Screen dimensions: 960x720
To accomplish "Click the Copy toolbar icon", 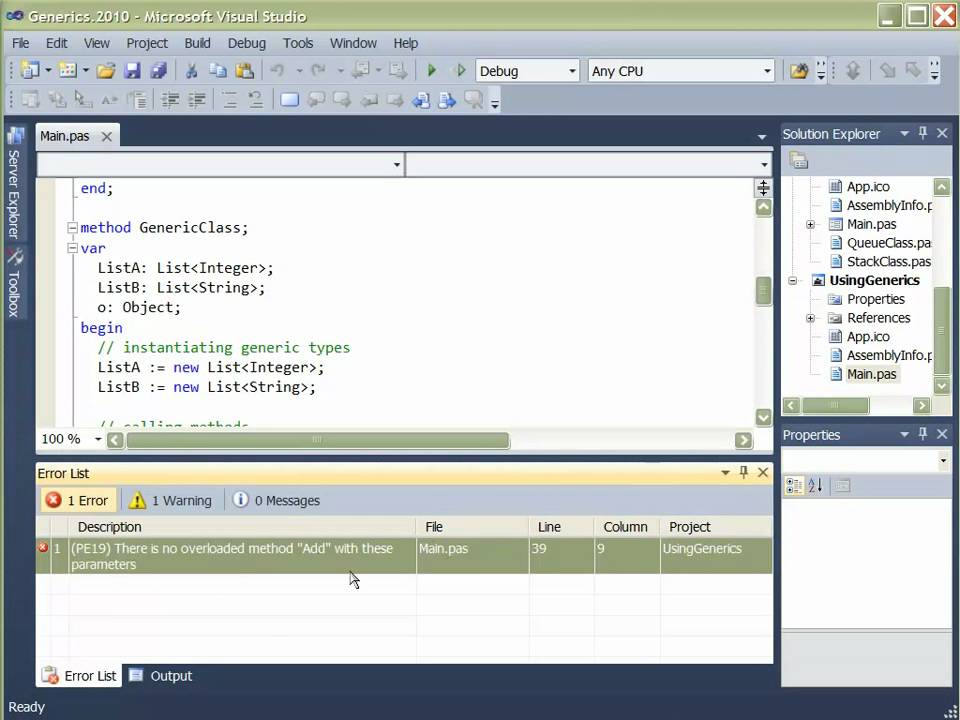I will pos(218,71).
